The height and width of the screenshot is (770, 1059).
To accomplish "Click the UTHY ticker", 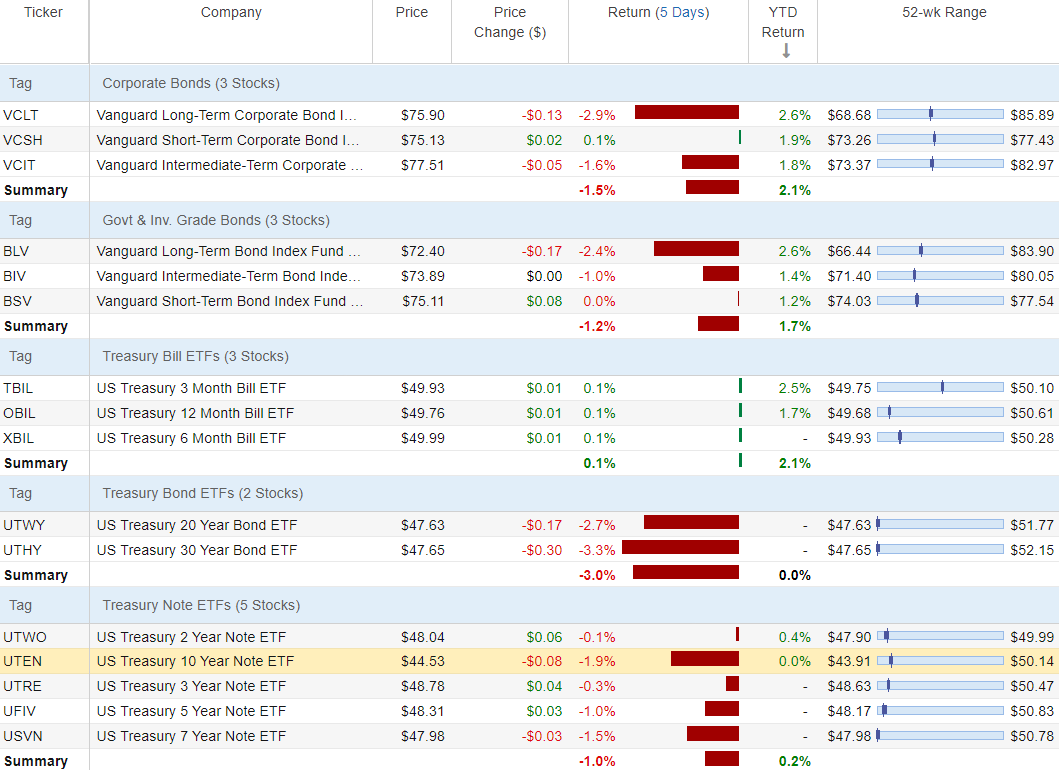I will pyautogui.click(x=22, y=550).
